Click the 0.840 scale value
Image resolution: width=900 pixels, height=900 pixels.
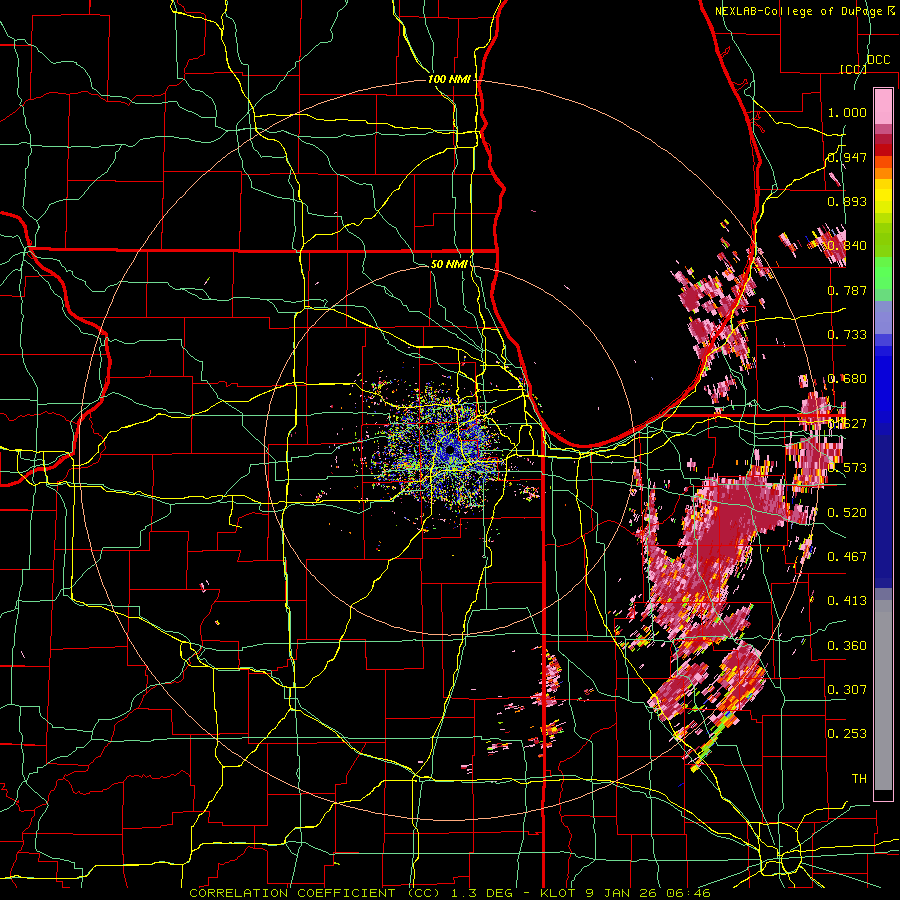click(847, 246)
